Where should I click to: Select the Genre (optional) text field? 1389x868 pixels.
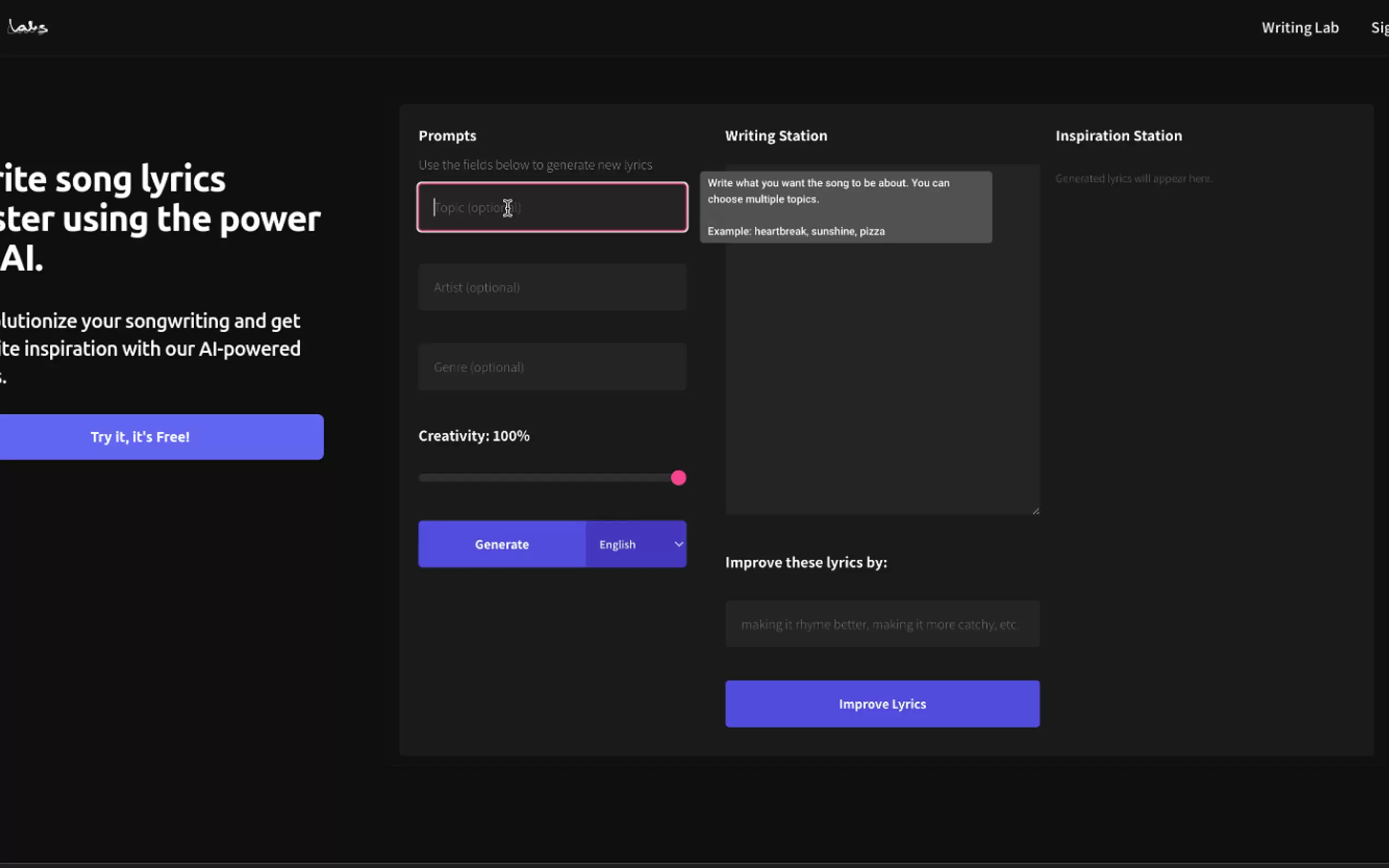click(552, 367)
